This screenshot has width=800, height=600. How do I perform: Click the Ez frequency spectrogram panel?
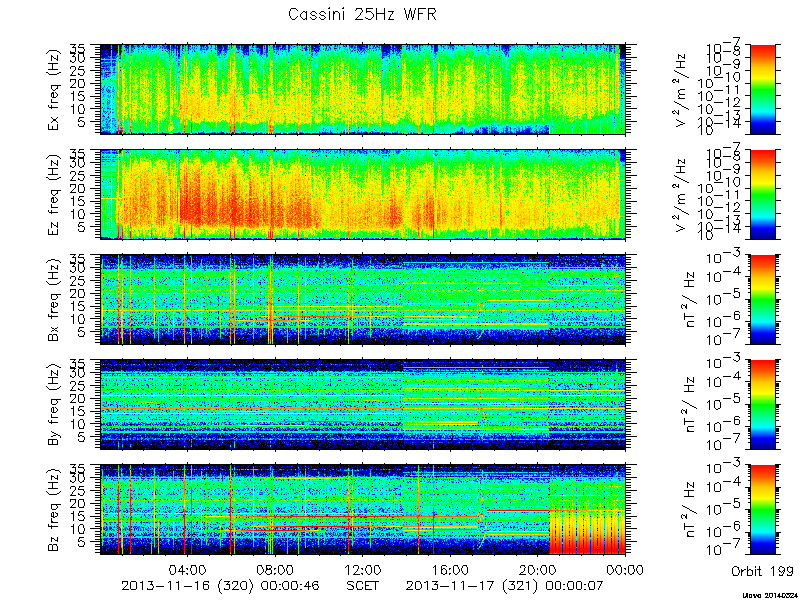coord(363,194)
